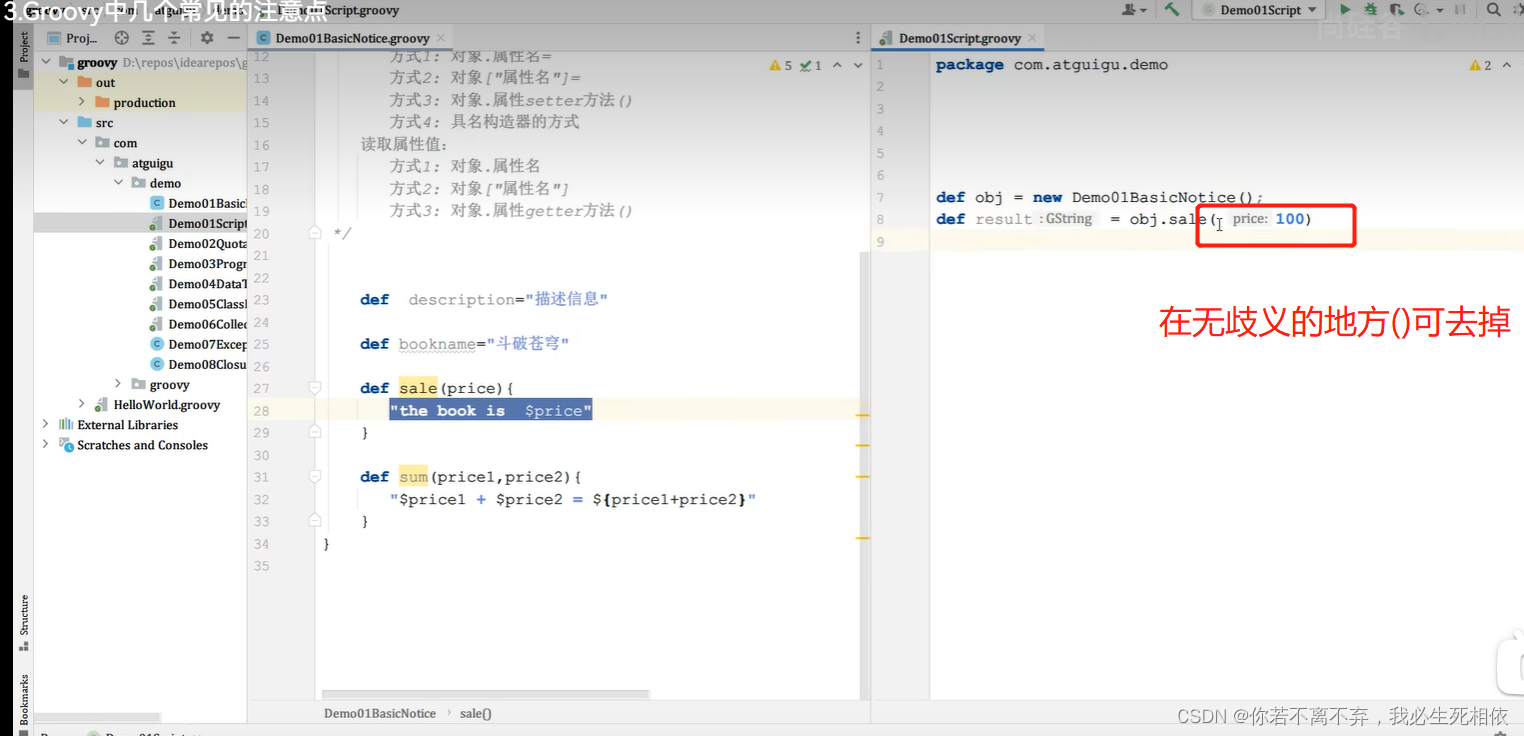Open the Demo01Script run configuration dropdown
The width and height of the screenshot is (1524, 736).
(1259, 10)
